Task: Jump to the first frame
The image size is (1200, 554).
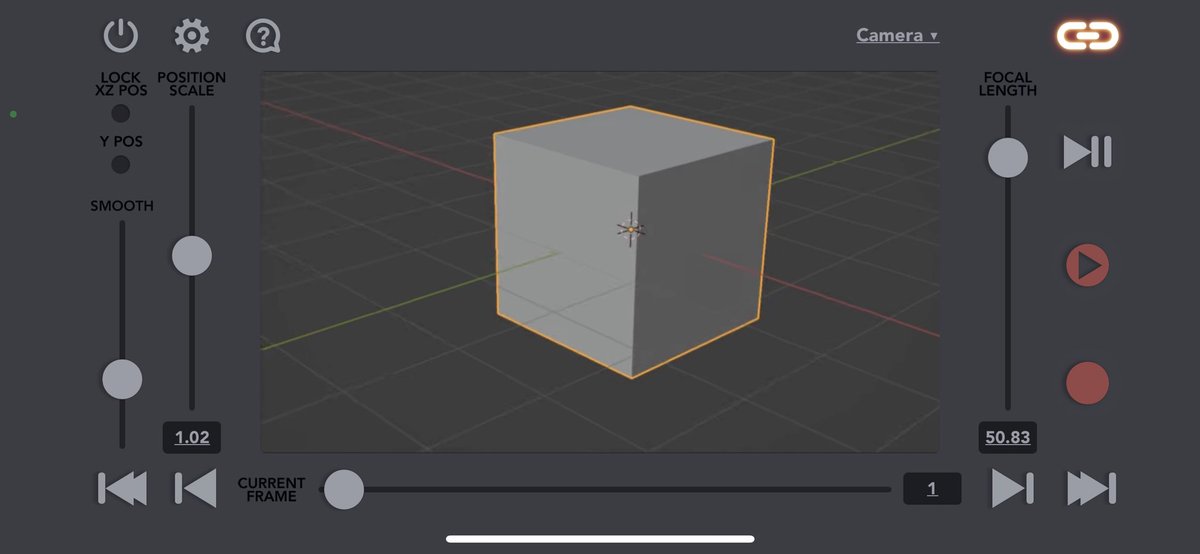Action: (122, 488)
